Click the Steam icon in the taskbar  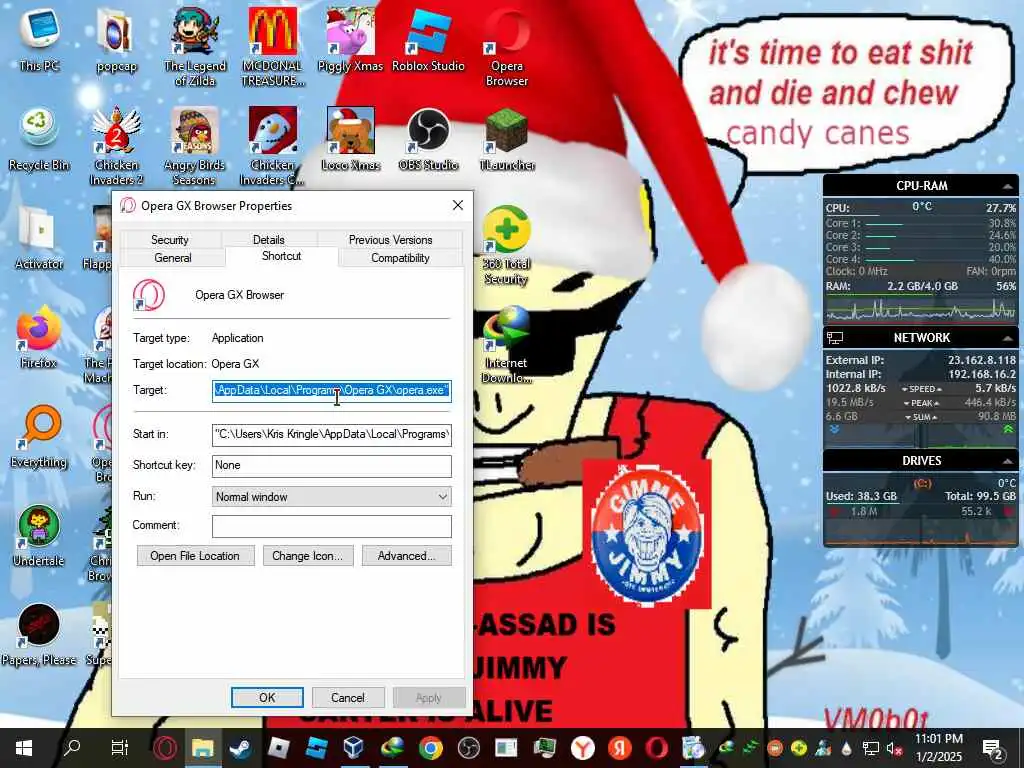pyautogui.click(x=240, y=748)
